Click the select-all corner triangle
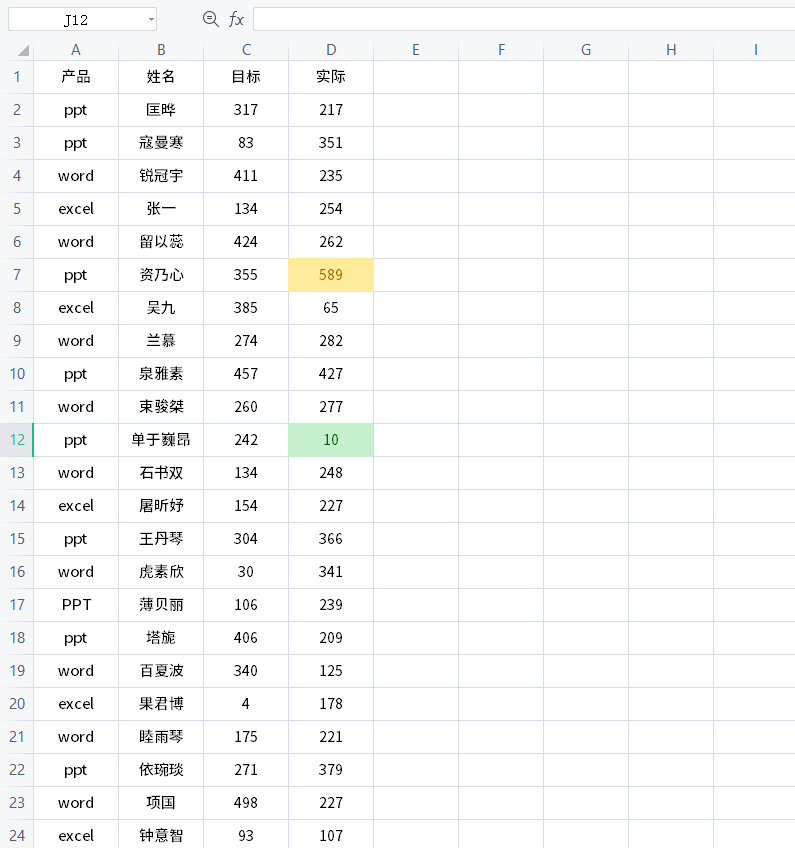This screenshot has height=848, width=795. point(23,51)
